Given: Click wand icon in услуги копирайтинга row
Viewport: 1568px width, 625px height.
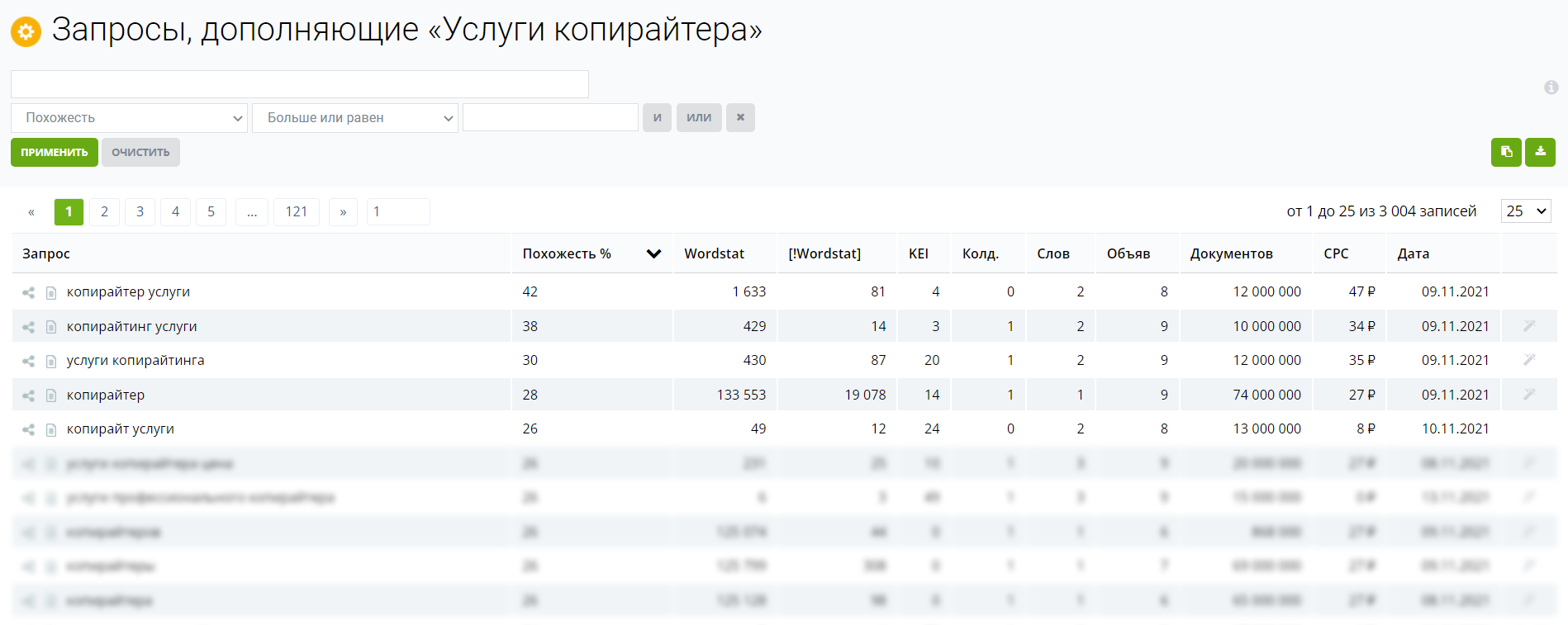Looking at the screenshot, I should 1529,360.
